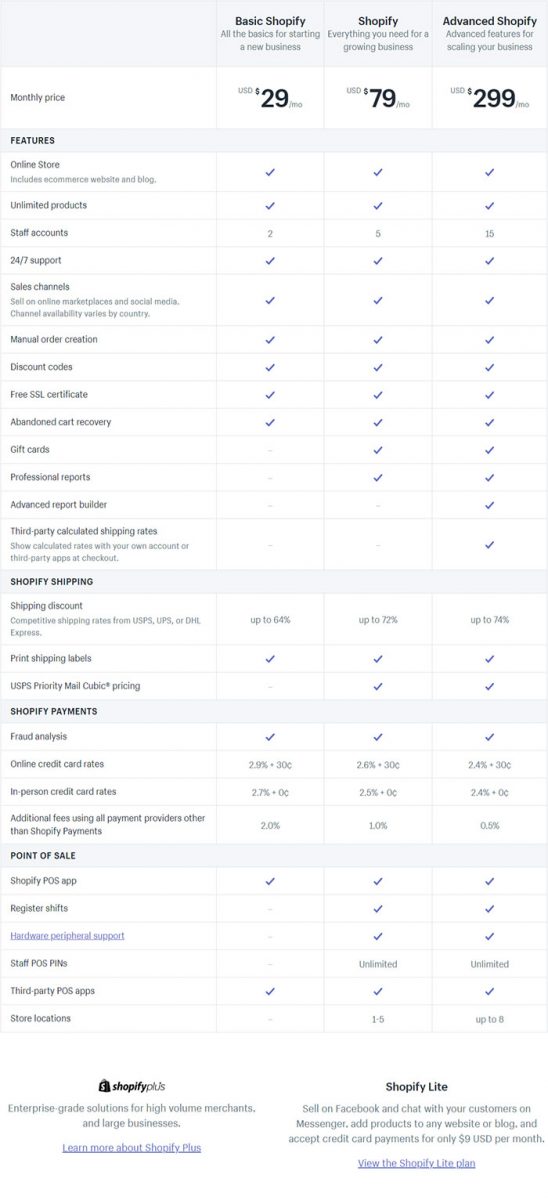Click the Shopify Payments section header
548x1200 pixels.
53,711
